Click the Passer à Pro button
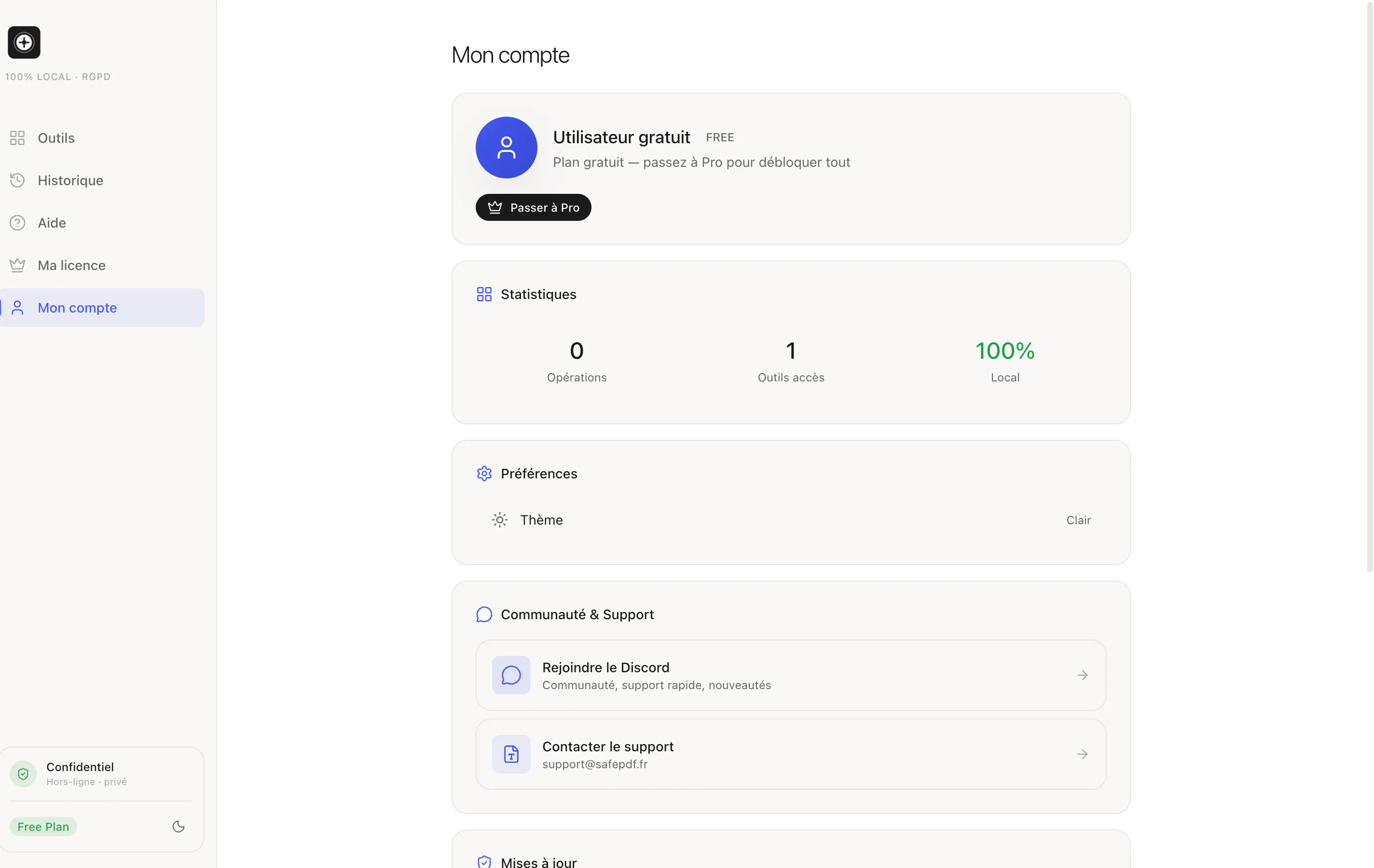 click(x=533, y=207)
